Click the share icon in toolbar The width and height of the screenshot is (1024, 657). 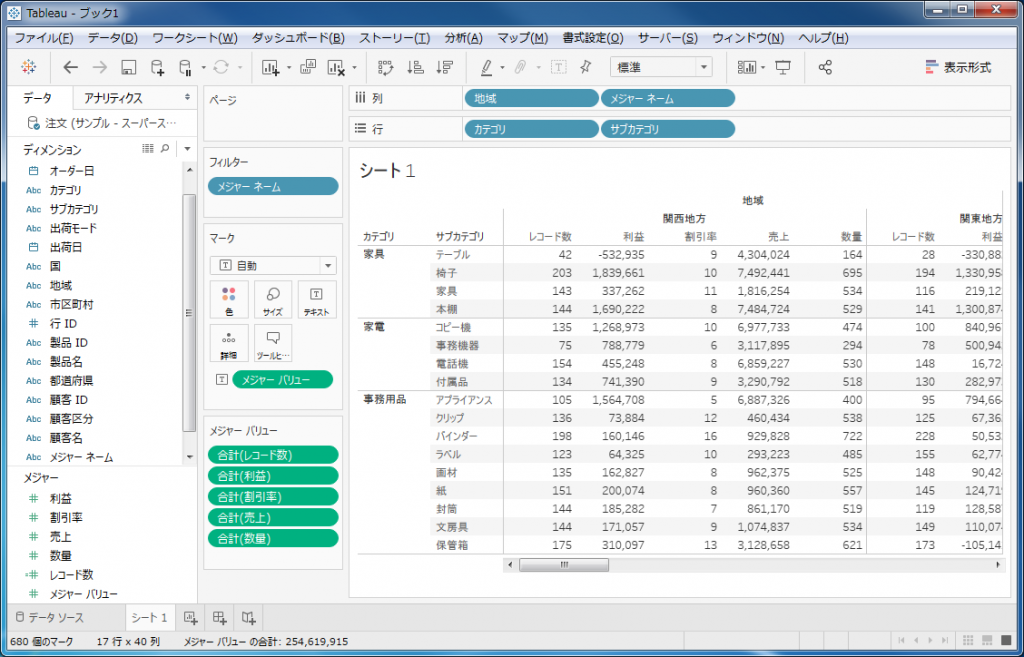[825, 67]
